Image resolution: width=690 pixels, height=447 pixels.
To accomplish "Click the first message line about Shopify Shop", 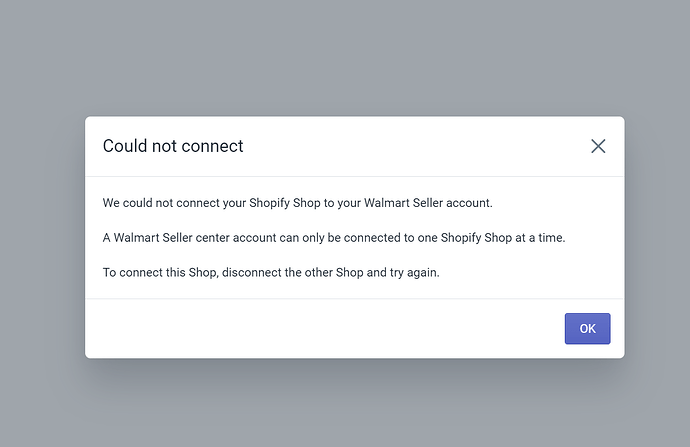I will point(297,203).
